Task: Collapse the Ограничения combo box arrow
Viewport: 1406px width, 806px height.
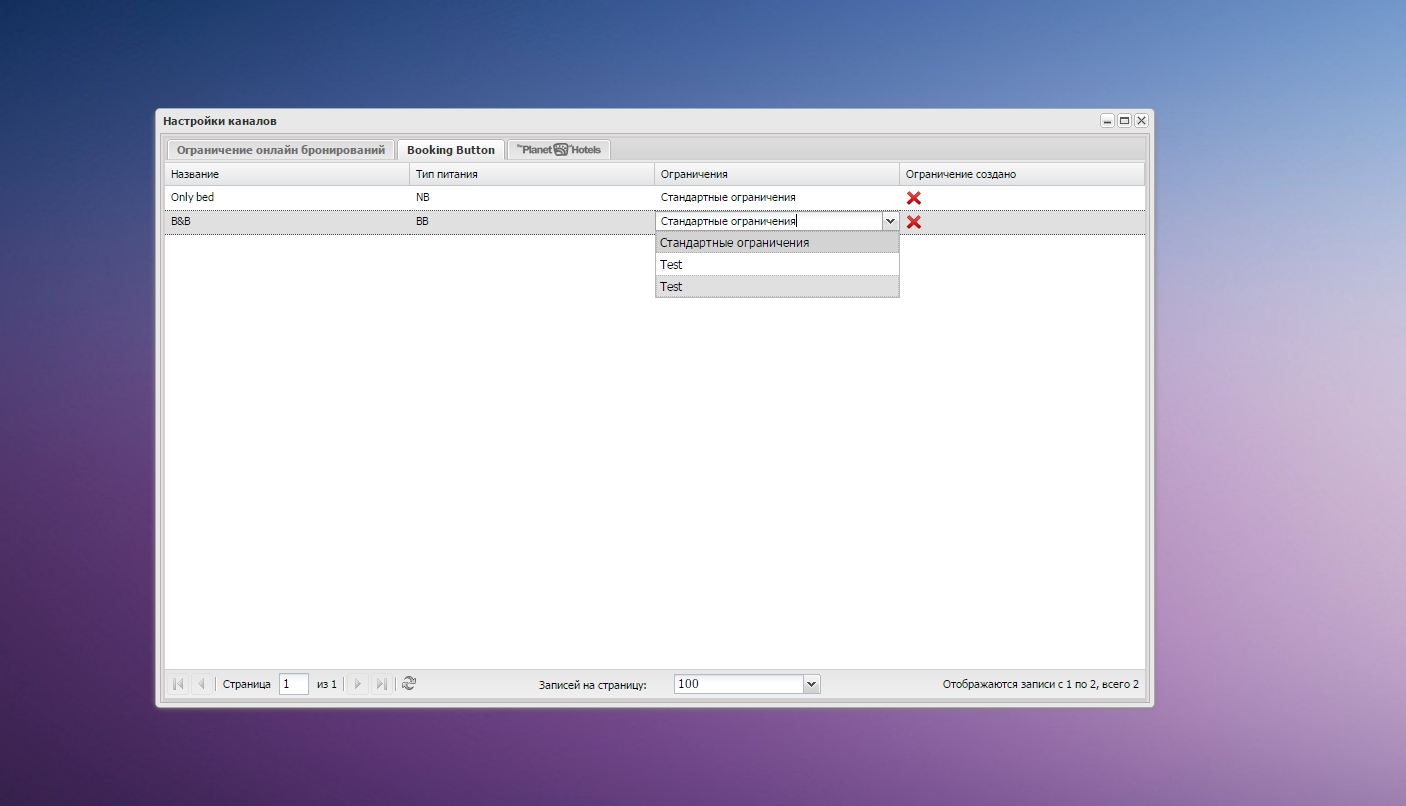Action: (890, 222)
